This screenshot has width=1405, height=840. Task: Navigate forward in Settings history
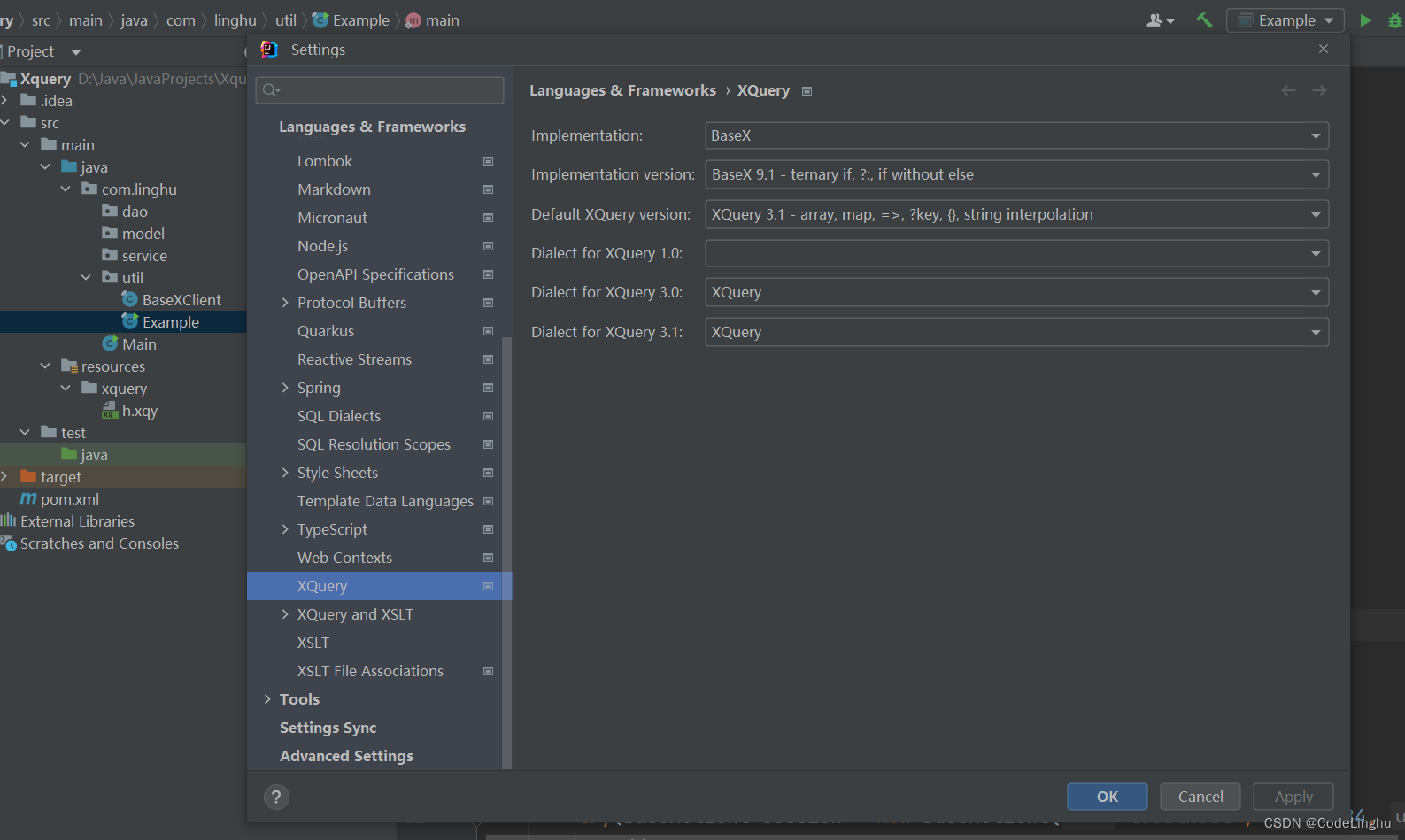(x=1319, y=90)
